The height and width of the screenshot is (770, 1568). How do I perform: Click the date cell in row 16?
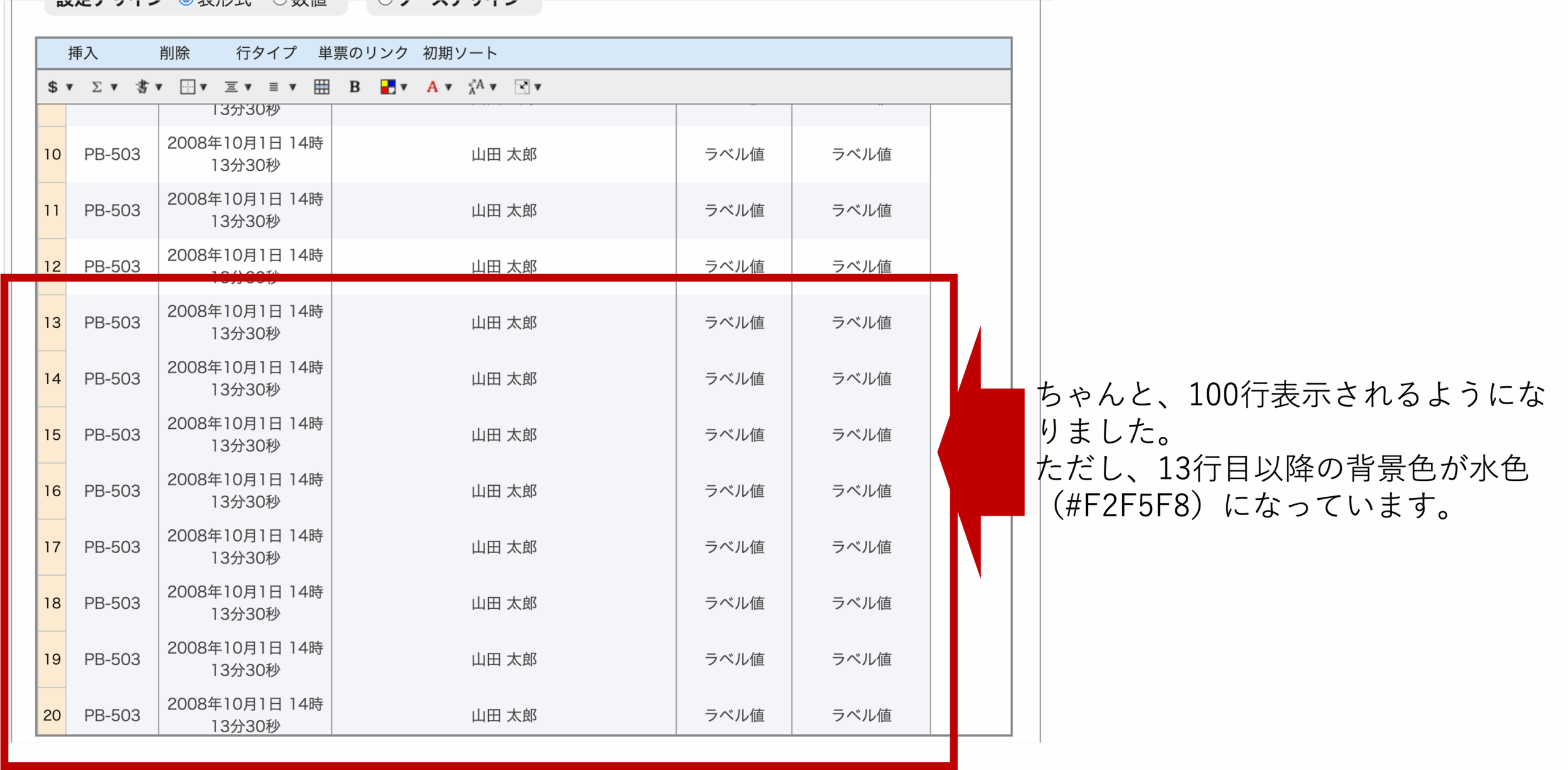pos(245,491)
